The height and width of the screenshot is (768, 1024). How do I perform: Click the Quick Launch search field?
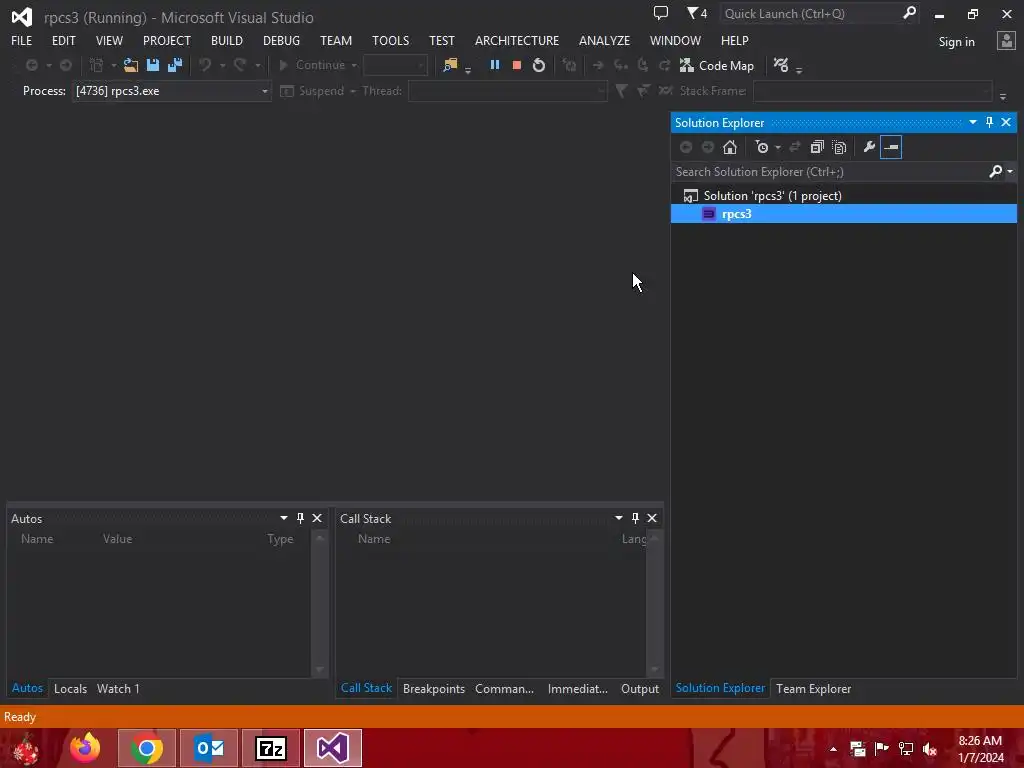[810, 13]
